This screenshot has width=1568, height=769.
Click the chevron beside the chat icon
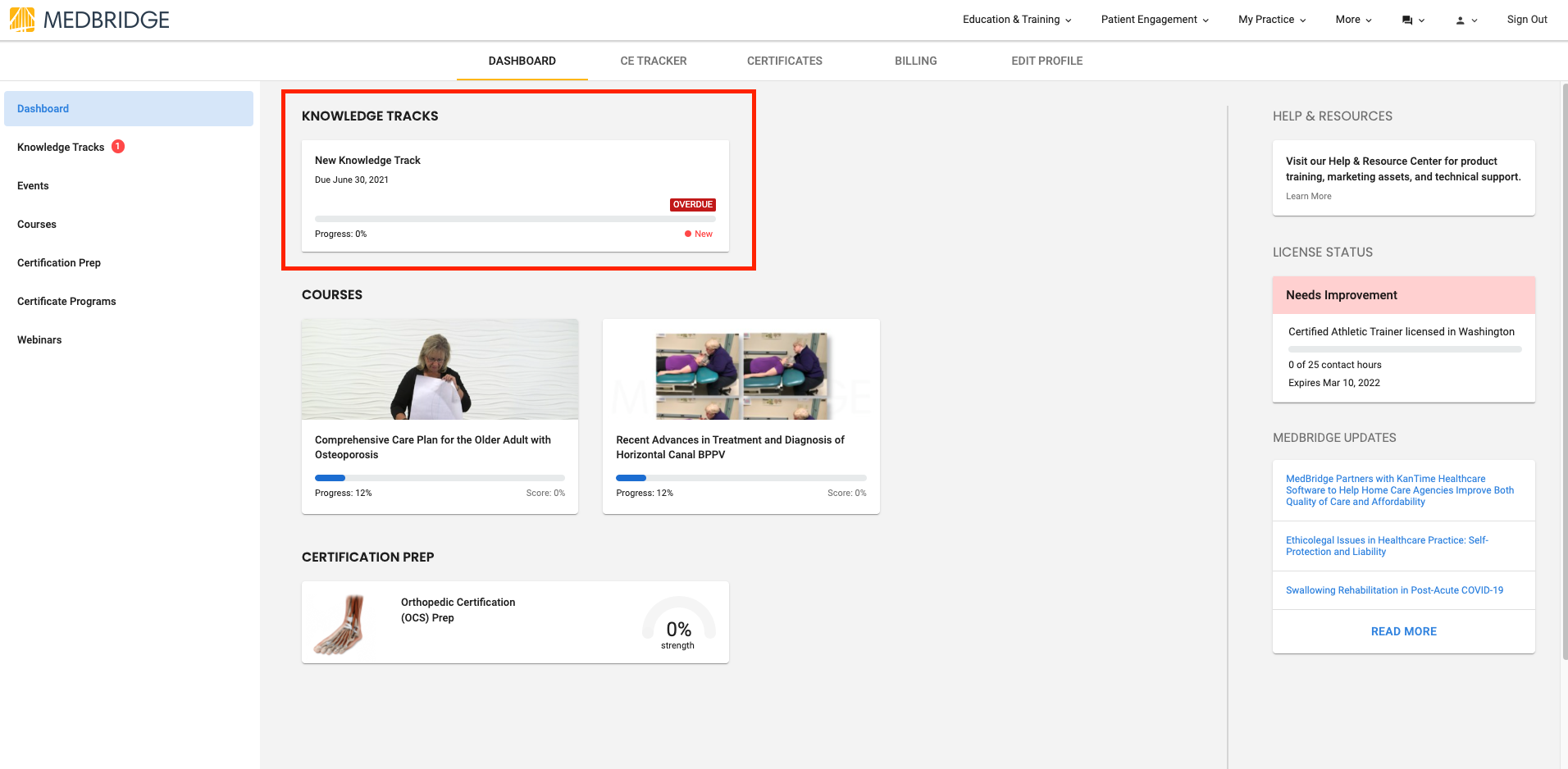point(1422,20)
